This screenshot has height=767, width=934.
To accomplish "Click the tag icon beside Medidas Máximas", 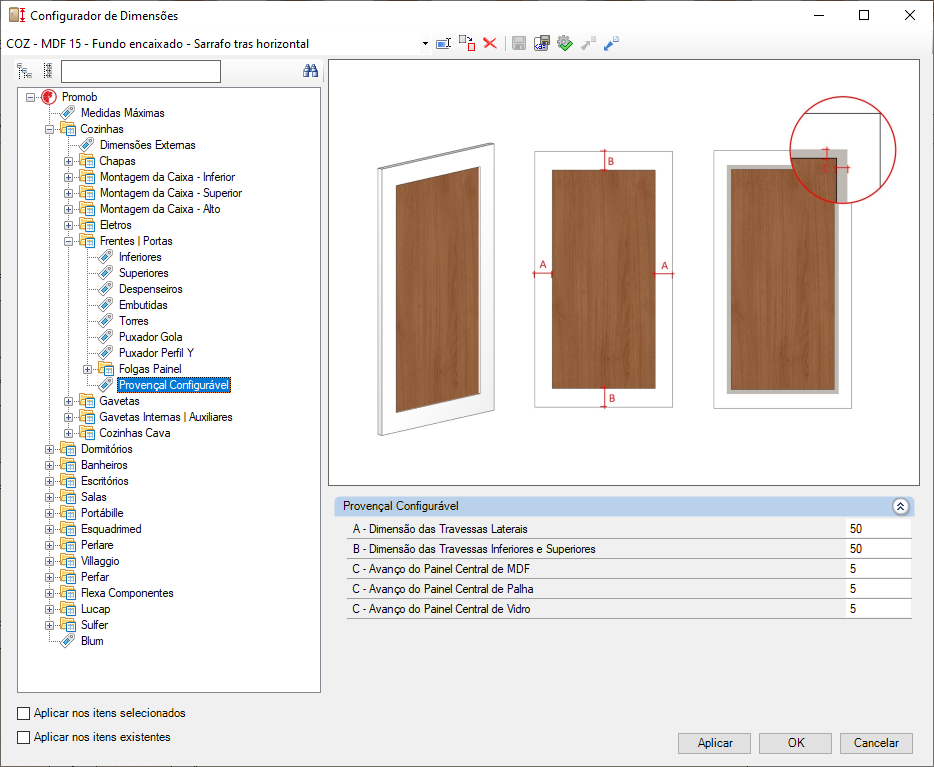I will pos(68,113).
